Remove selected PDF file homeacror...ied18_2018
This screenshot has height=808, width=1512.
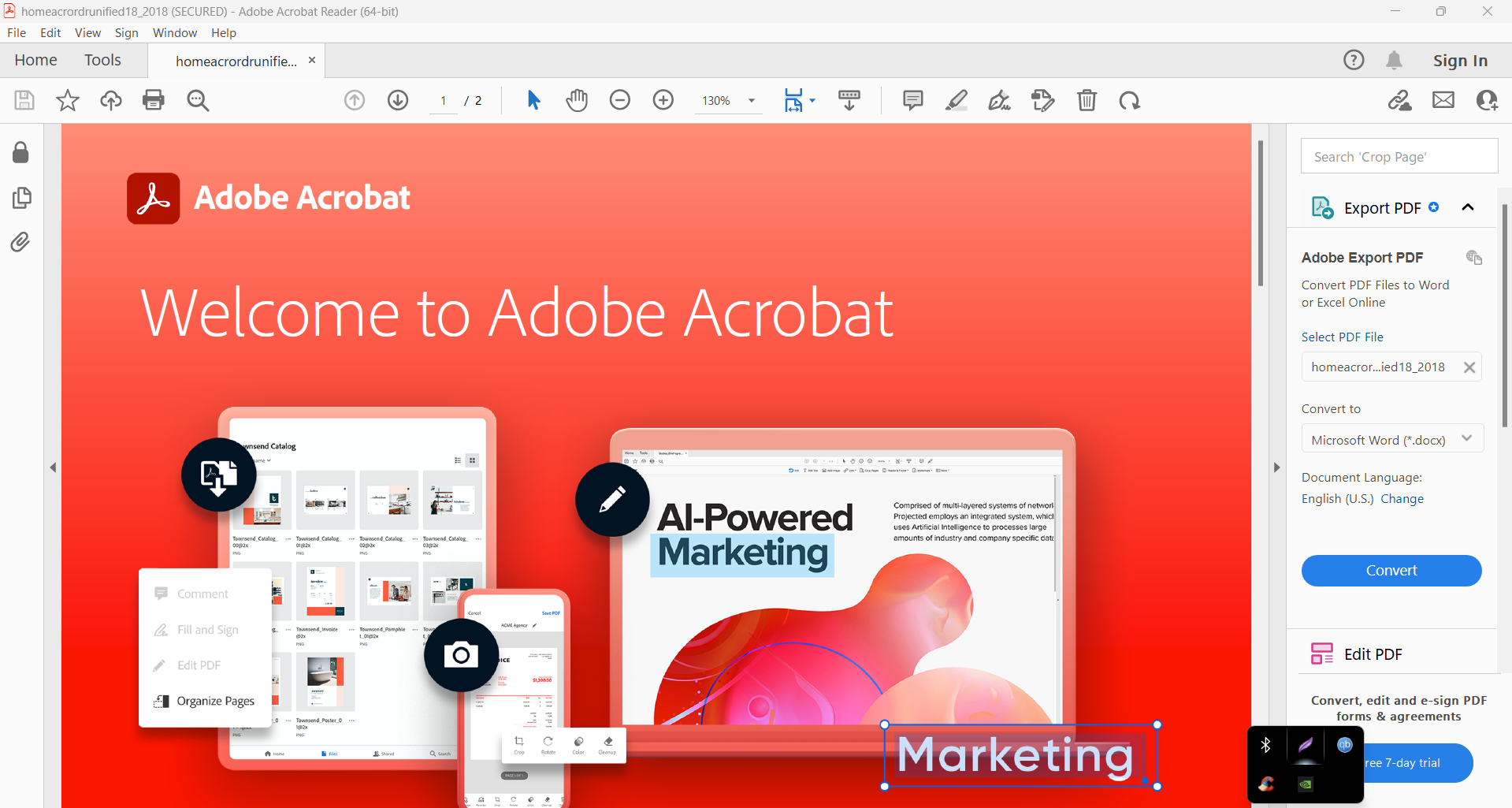coord(1469,367)
